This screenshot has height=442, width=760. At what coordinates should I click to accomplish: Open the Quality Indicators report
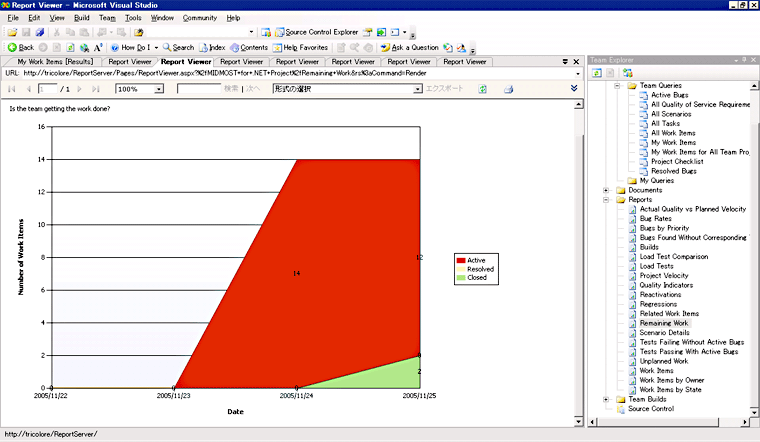pyautogui.click(x=666, y=285)
